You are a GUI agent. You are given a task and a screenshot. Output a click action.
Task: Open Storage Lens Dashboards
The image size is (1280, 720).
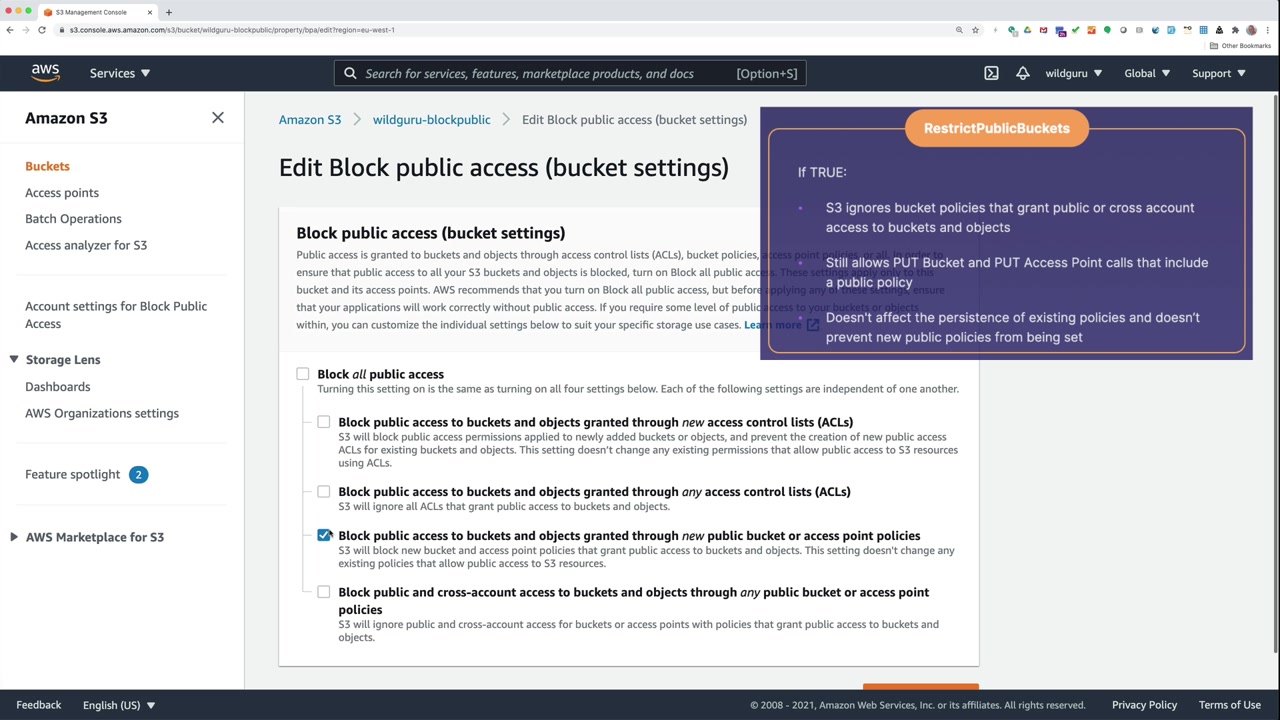pos(57,387)
